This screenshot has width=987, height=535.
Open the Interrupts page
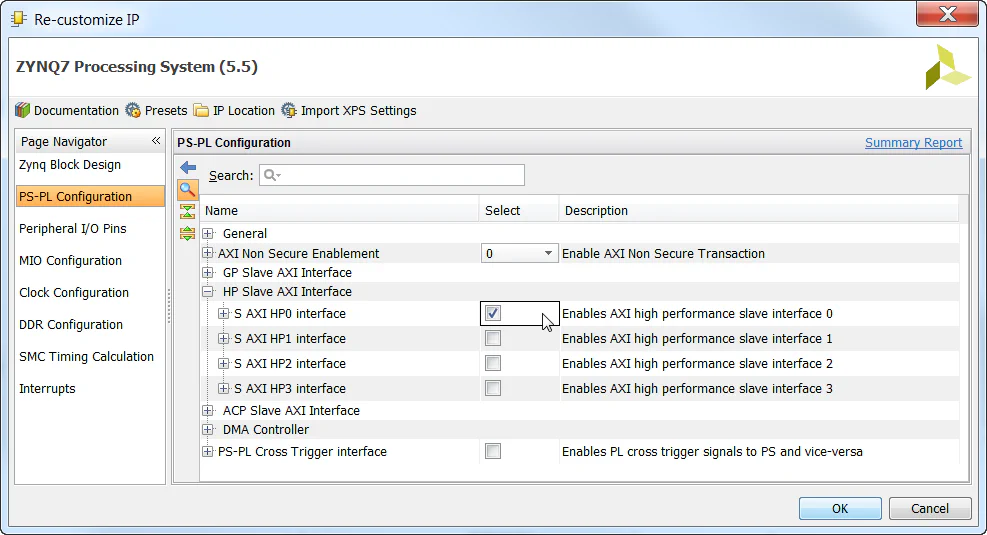(x=47, y=389)
